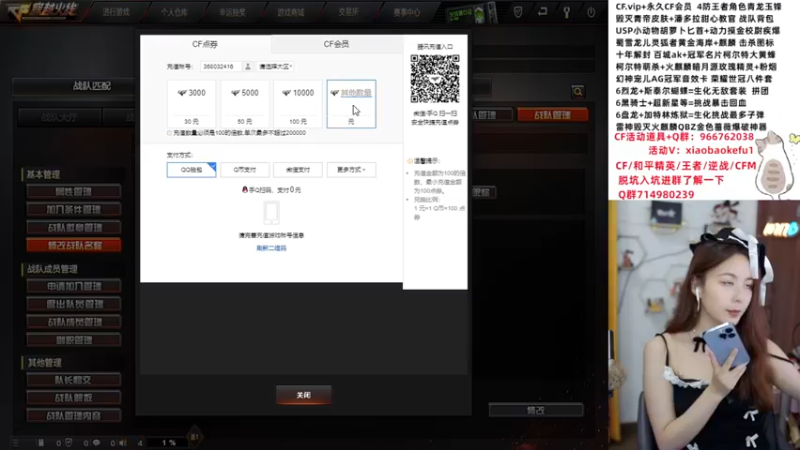The image size is (800, 450).
Task: Open 申请加入管理 in the left sidebar
Action: pyautogui.click(x=74, y=286)
